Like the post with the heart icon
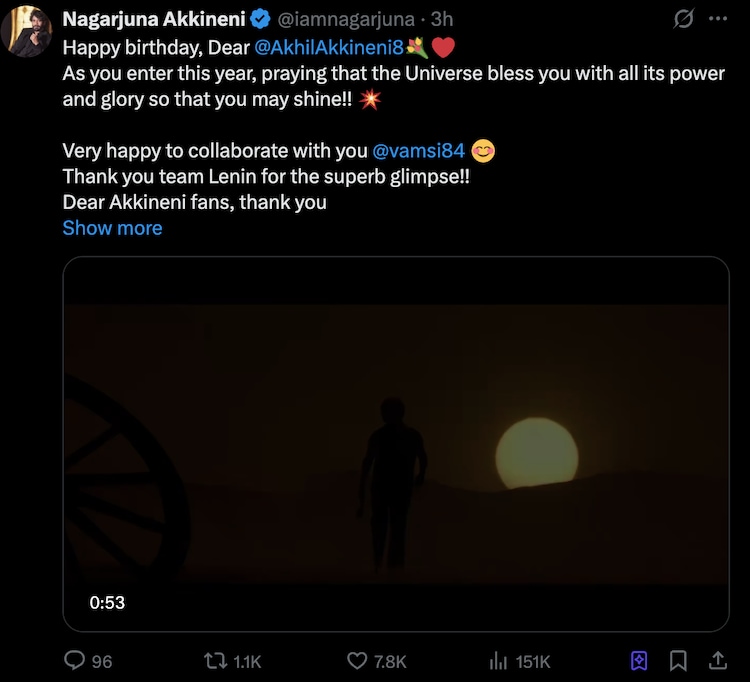The height and width of the screenshot is (682, 750). pos(359,661)
